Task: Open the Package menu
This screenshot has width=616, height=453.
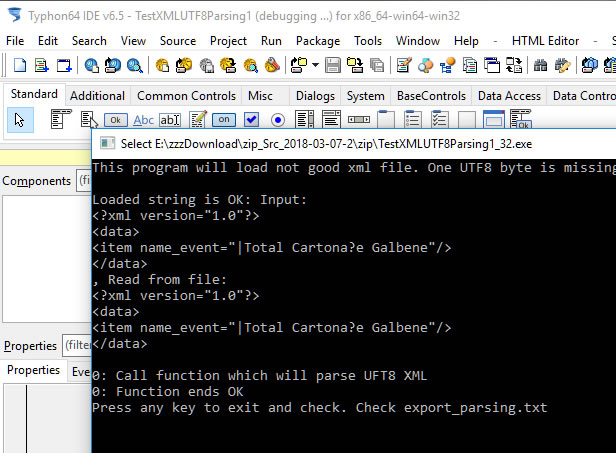Action: point(318,41)
